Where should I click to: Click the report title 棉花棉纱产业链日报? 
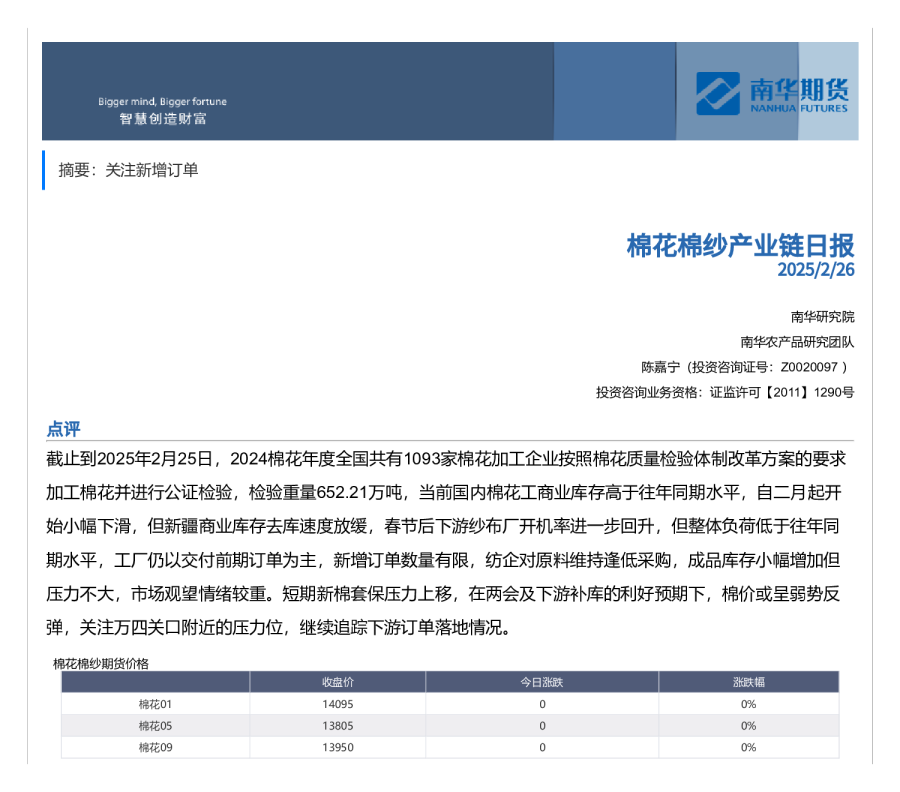coord(740,245)
